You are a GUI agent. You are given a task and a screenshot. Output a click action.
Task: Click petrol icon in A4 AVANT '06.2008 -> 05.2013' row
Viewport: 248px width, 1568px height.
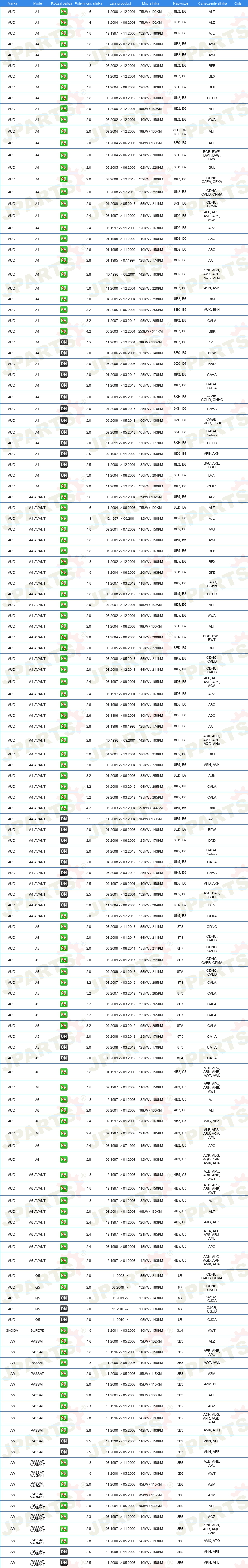(63, 659)
